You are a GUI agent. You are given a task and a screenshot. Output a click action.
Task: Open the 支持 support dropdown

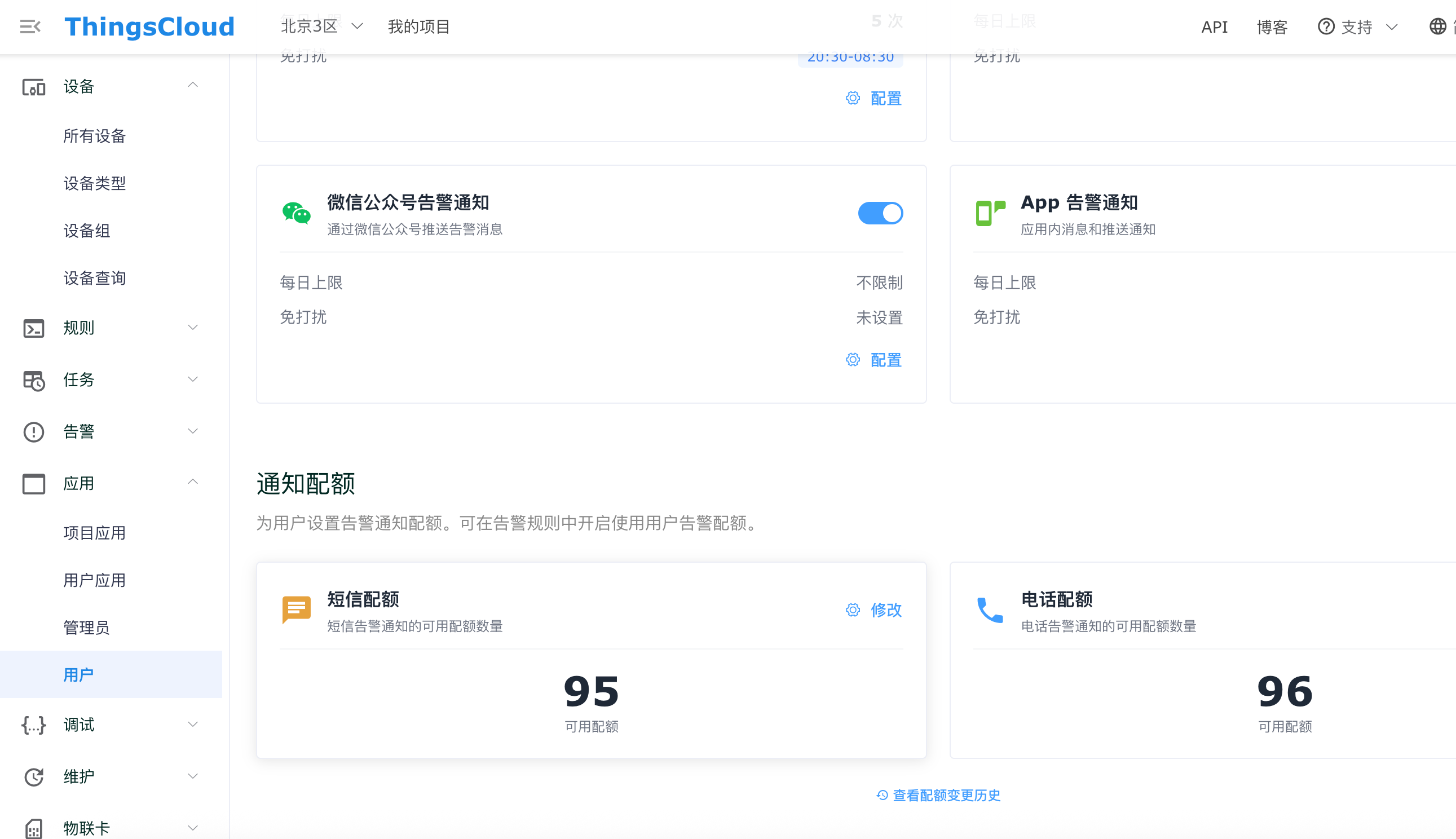point(1357,27)
